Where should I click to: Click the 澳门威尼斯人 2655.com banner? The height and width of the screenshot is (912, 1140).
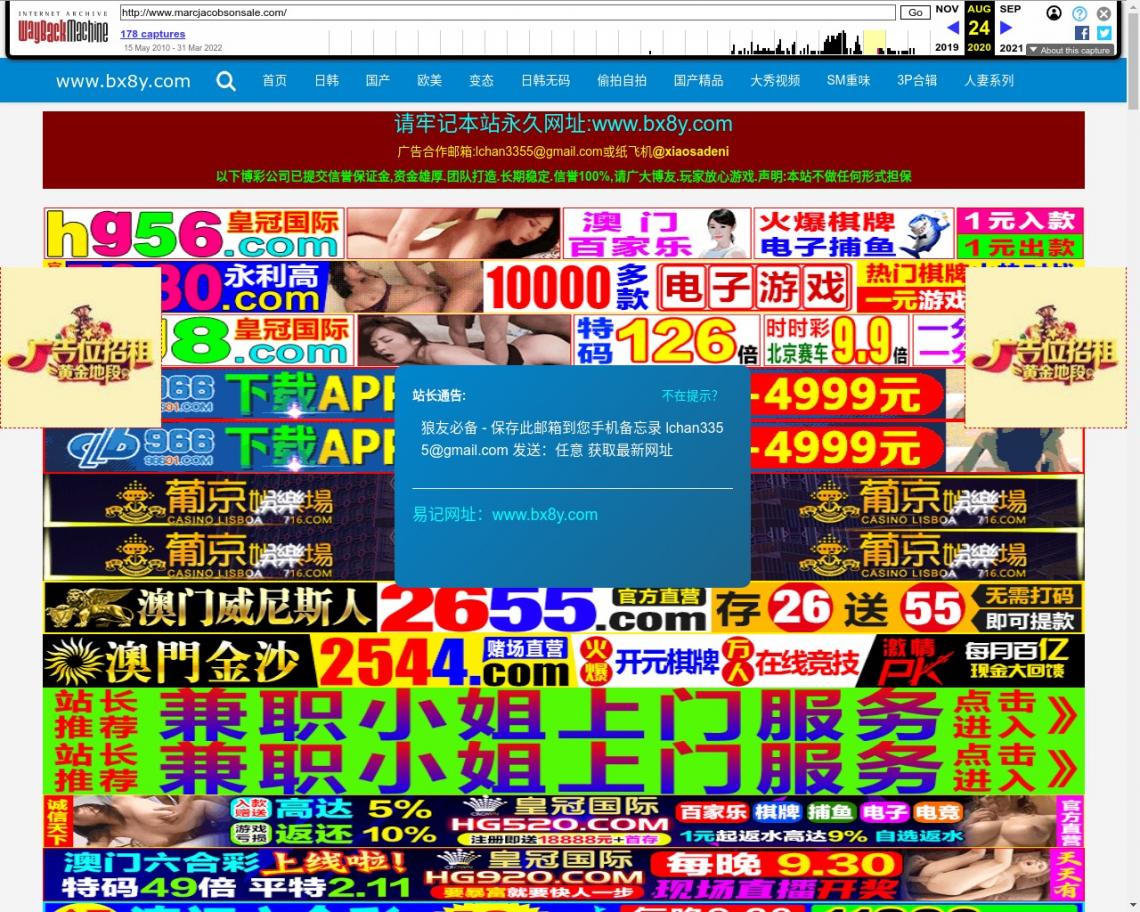[x=563, y=608]
